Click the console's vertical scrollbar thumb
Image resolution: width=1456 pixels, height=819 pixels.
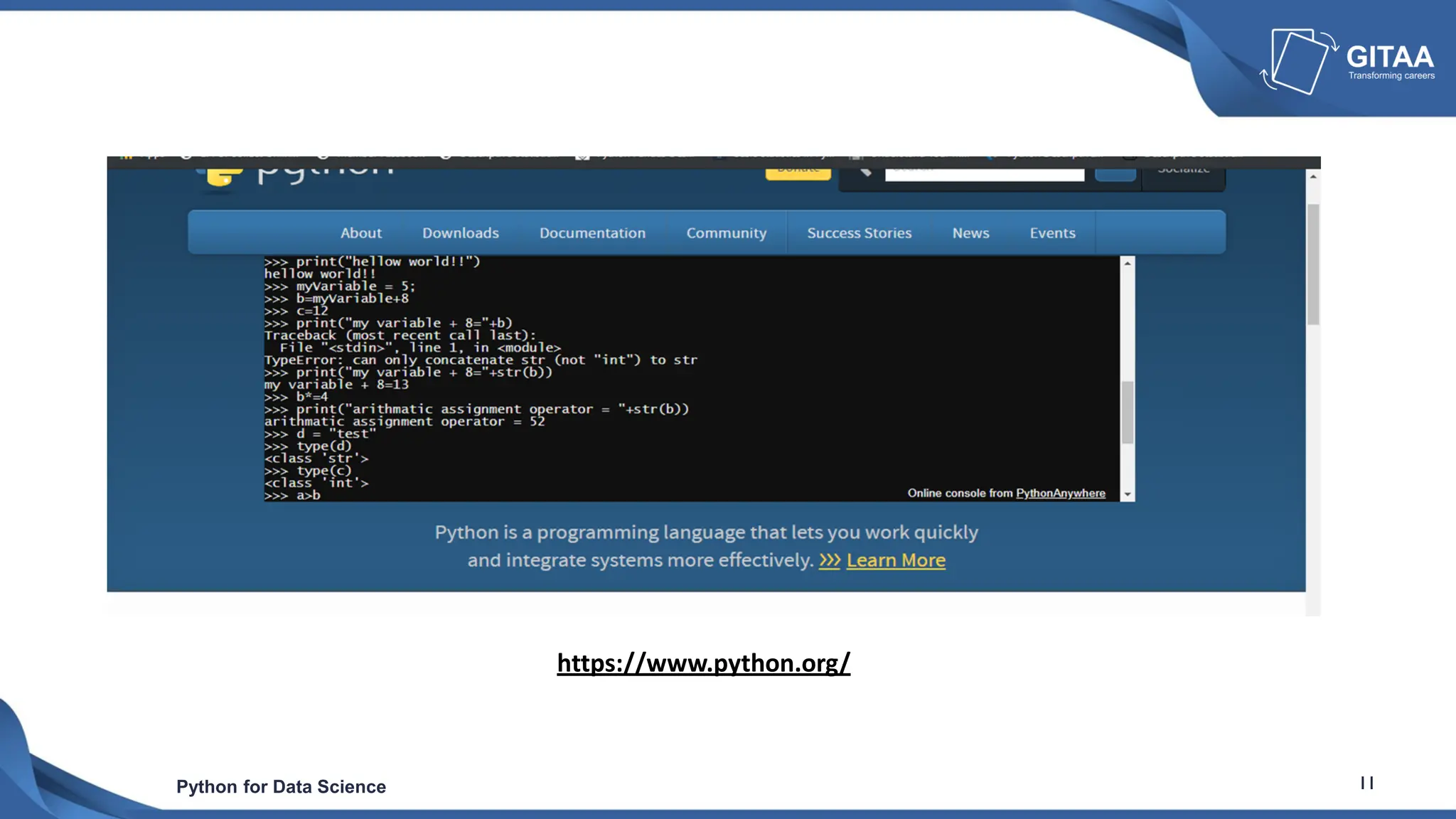tap(1128, 412)
